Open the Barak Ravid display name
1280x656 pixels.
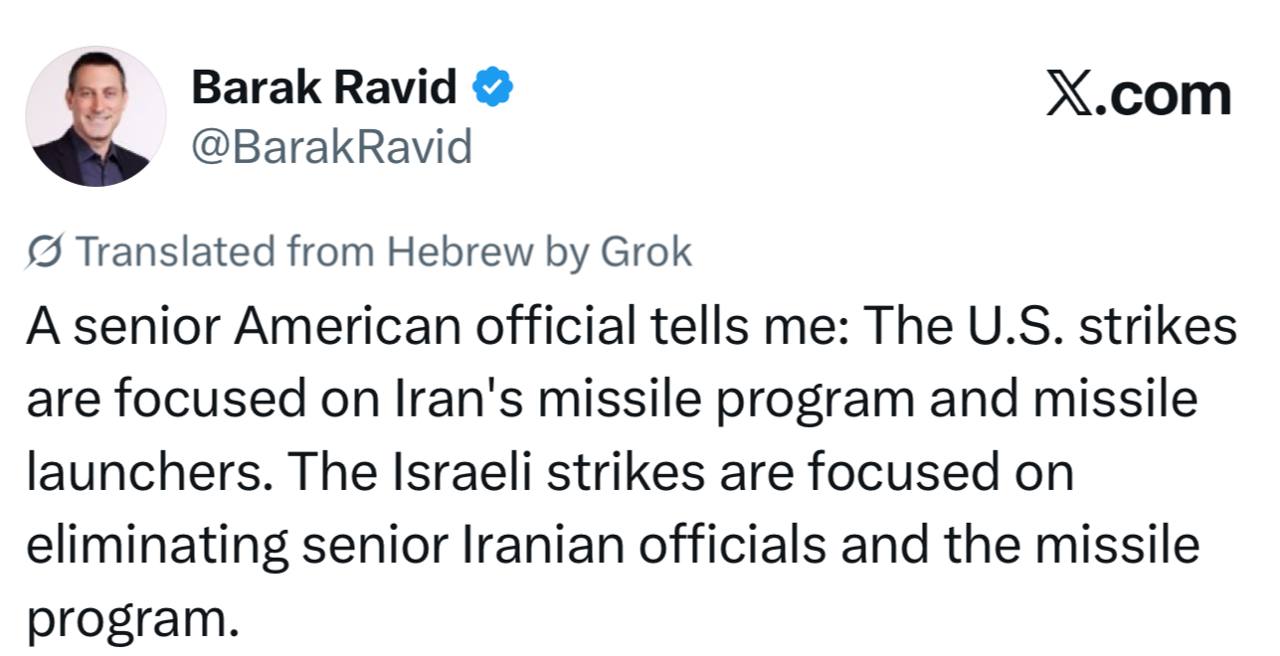[x=324, y=88]
